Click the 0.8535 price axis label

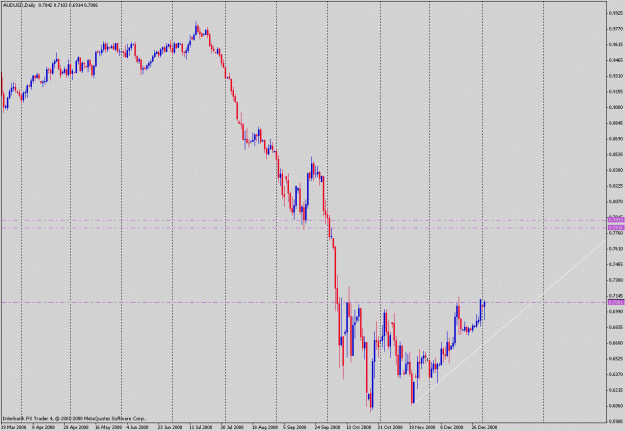tap(616, 154)
